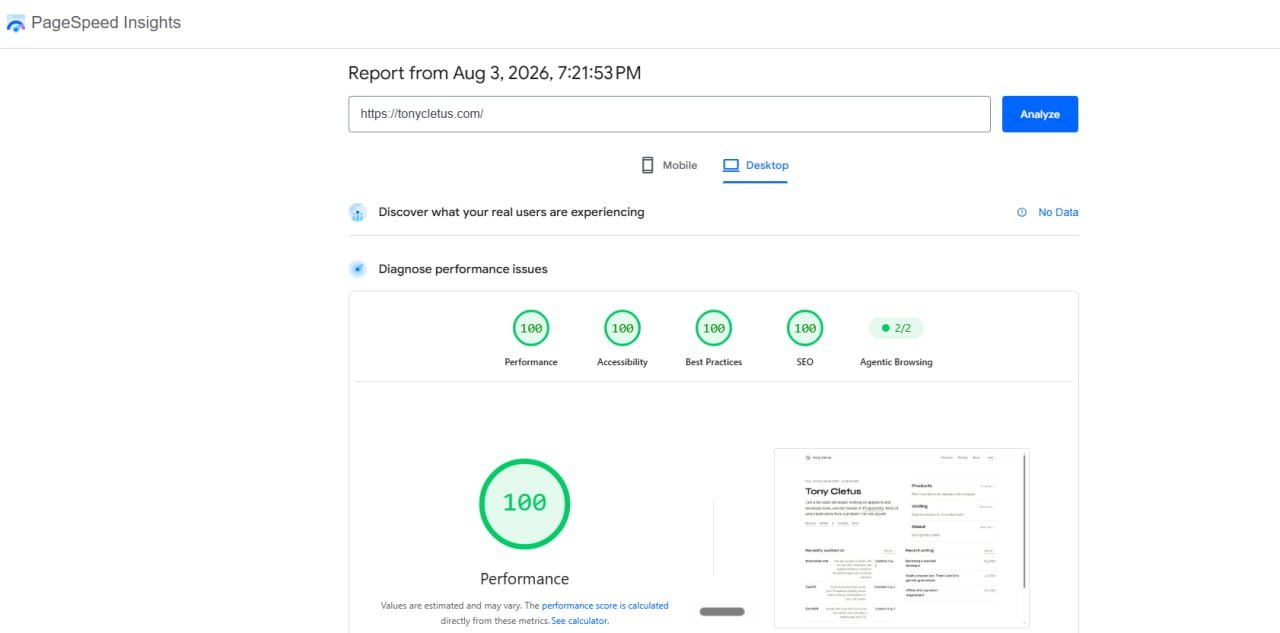Click Discover what your real users are experiencing
The height and width of the screenshot is (633, 1280).
511,212
